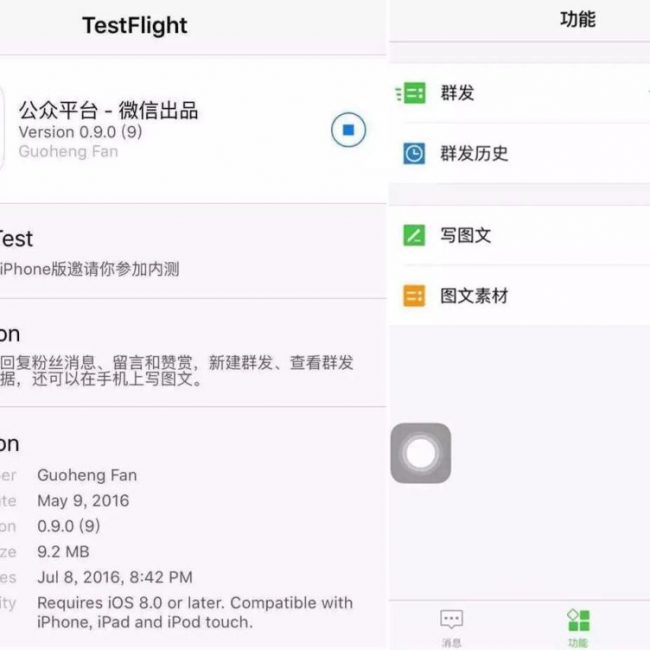Tap the green 群发 list icon
The height and width of the screenshot is (650, 650).
pyautogui.click(x=411, y=93)
